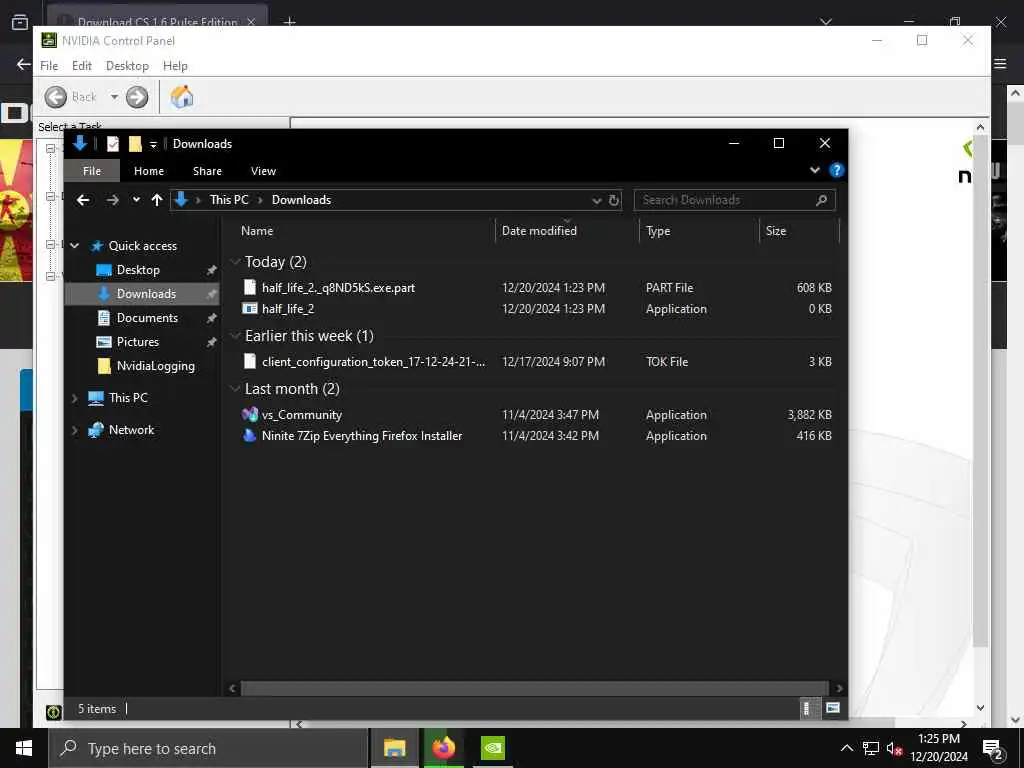This screenshot has width=1024, height=768.
Task: Open Edit menu in NVIDIA Control Panel
Action: coord(82,66)
